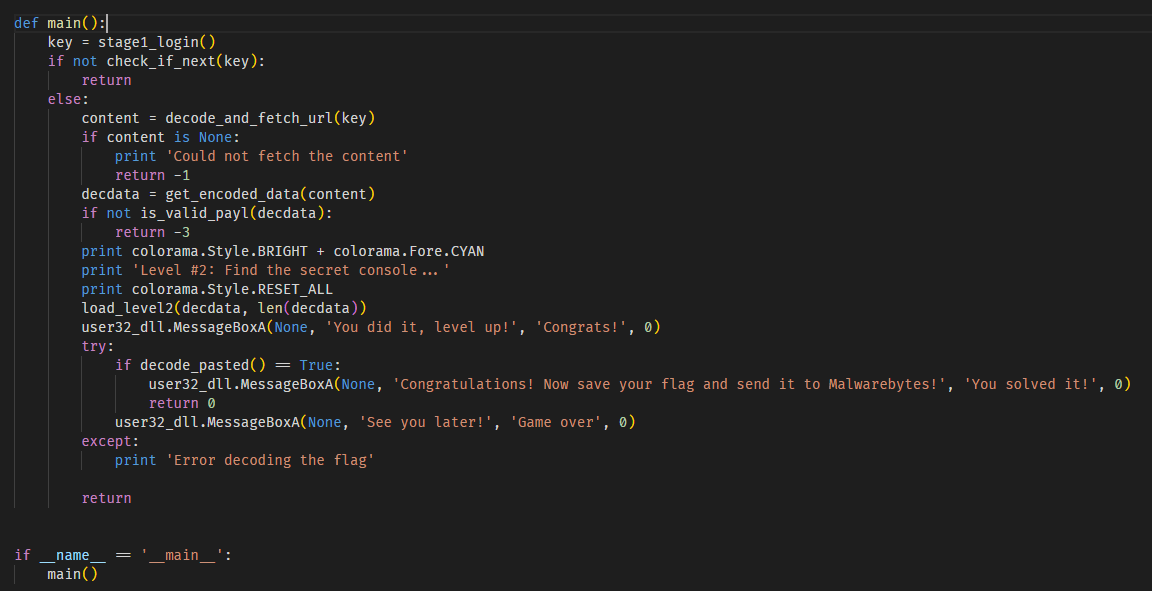The width and height of the screenshot is (1152, 591).
Task: Click the 'Error decoding the flag' string
Action: pos(270,460)
